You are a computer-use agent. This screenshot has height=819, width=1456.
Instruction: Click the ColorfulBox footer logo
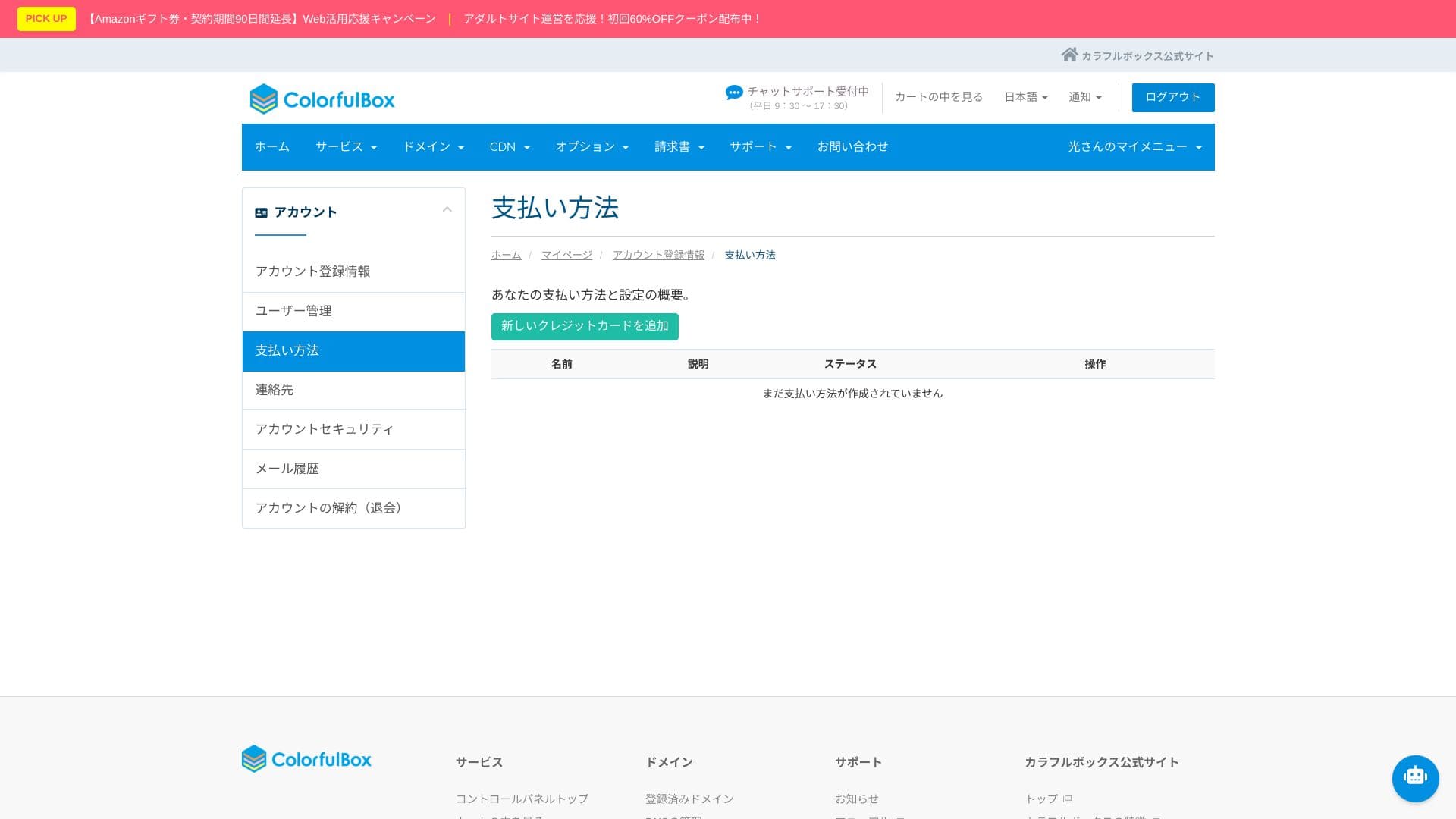click(306, 759)
